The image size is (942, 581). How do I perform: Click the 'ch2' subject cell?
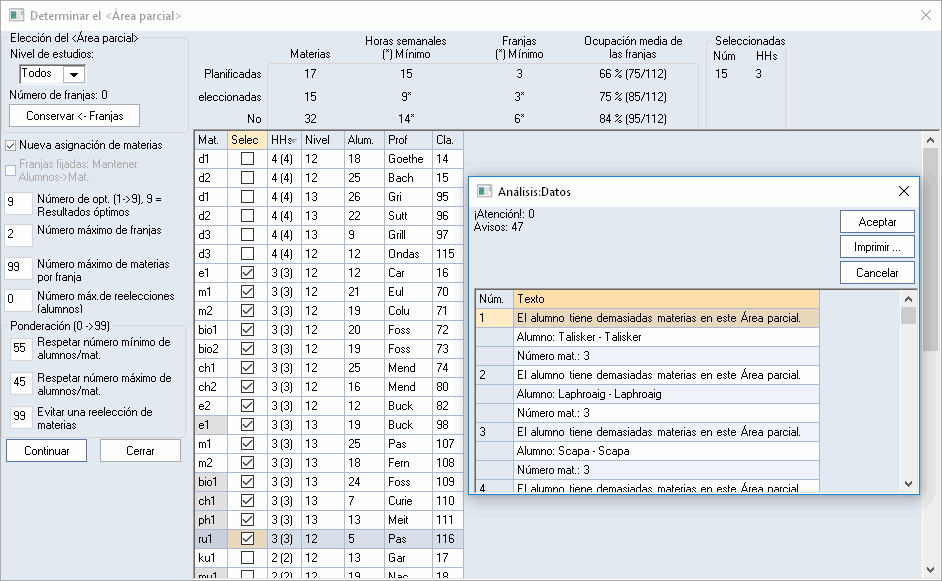pos(211,387)
